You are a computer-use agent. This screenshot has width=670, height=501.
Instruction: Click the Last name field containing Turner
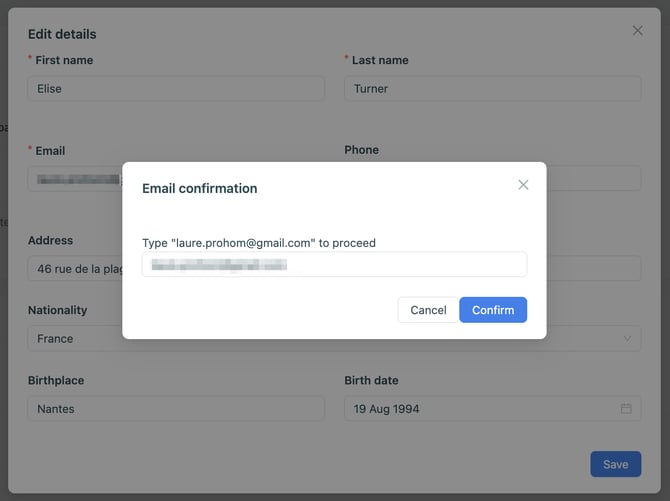(492, 89)
